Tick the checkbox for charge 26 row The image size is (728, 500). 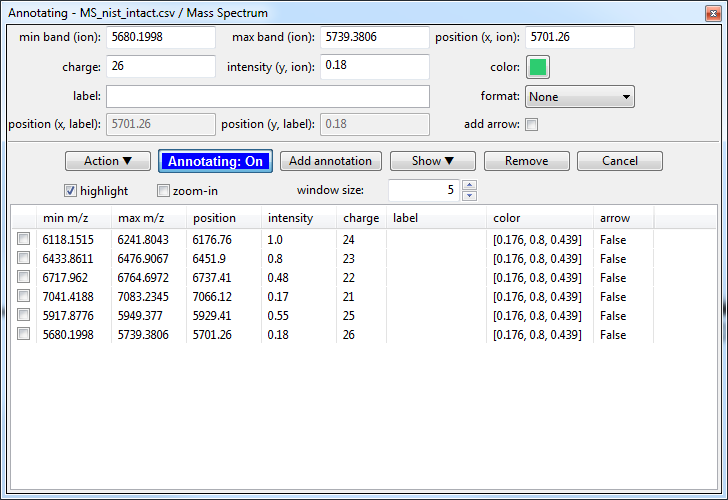click(23, 335)
